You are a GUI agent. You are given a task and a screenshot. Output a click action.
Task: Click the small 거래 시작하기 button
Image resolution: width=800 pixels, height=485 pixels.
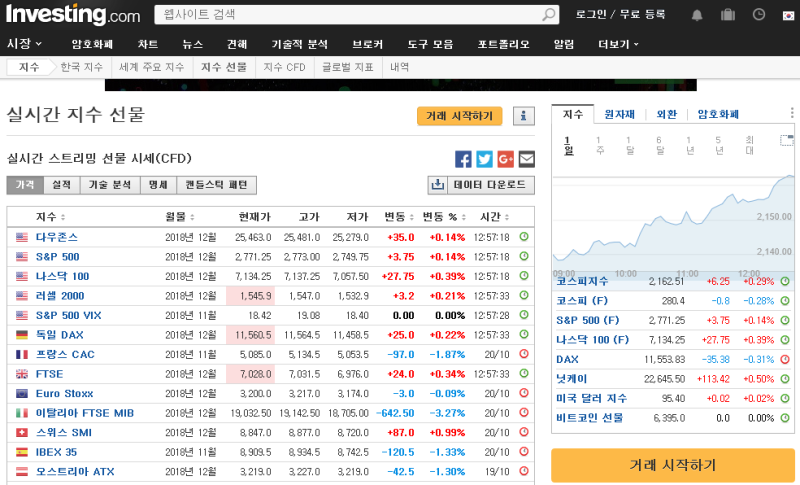[459, 116]
